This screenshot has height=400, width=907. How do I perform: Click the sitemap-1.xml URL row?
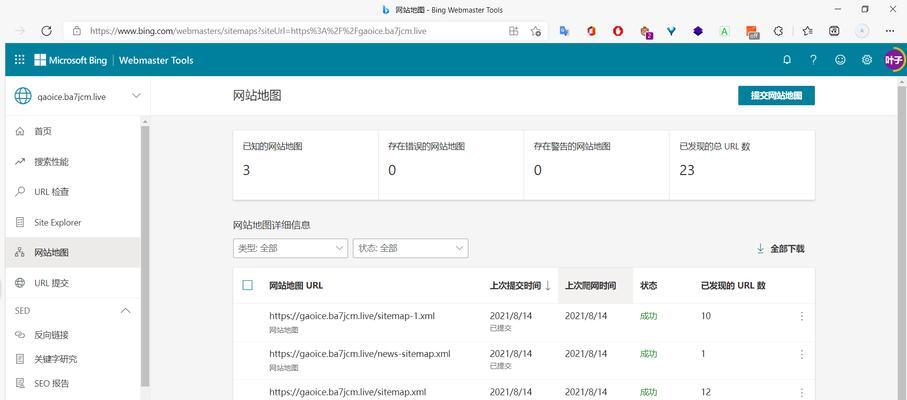point(352,316)
